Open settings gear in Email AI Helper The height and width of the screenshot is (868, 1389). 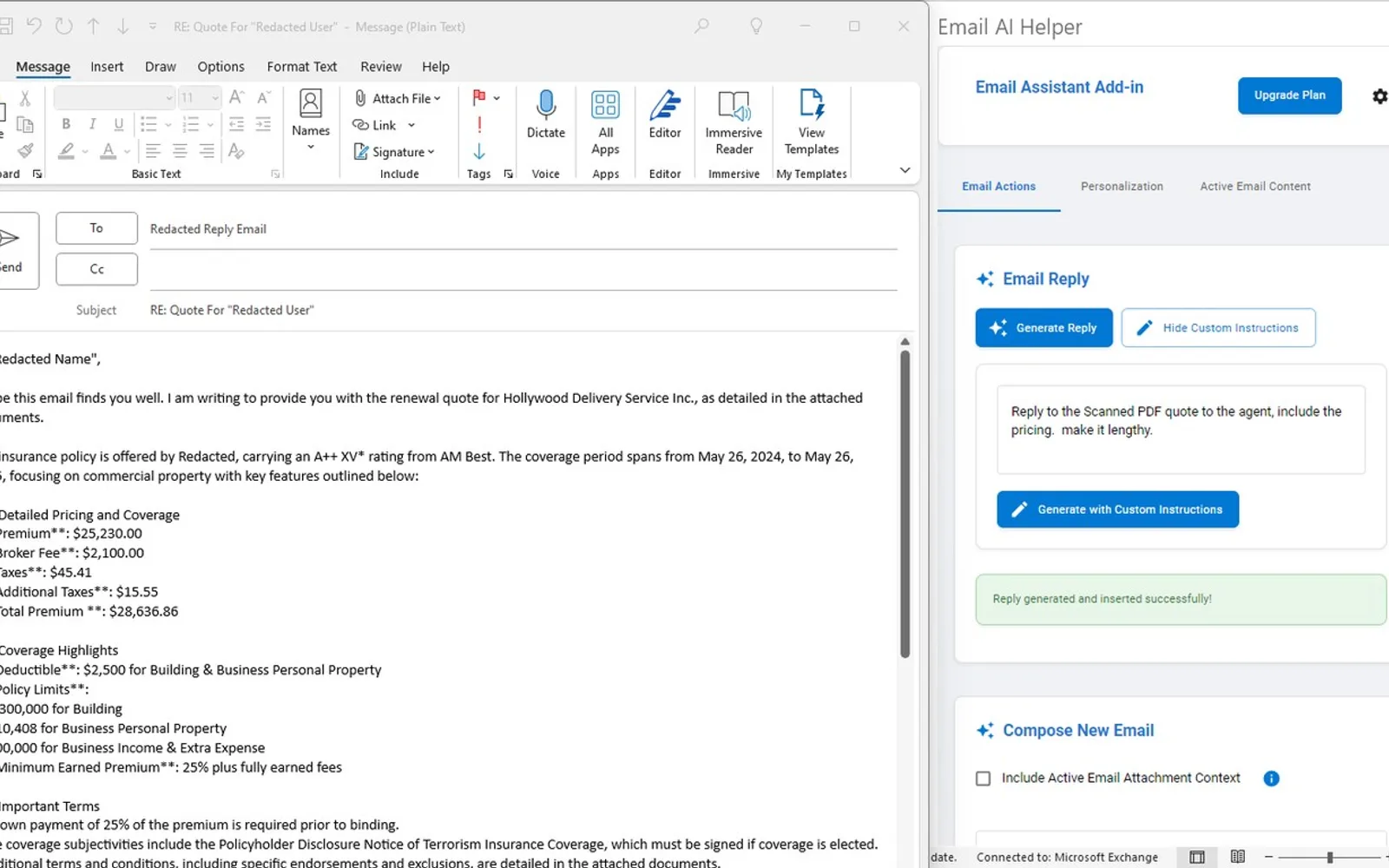1379,96
